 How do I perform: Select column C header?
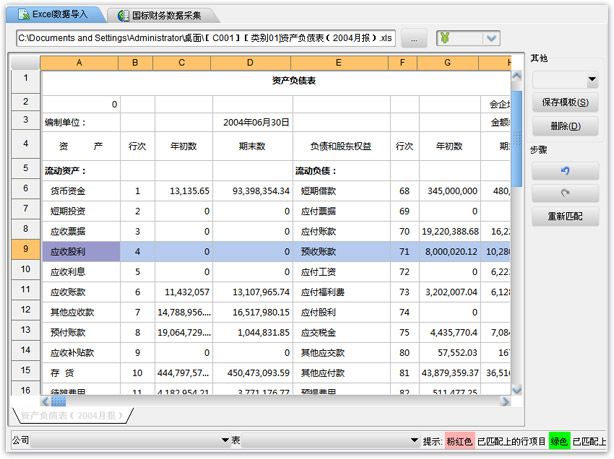tap(182, 63)
